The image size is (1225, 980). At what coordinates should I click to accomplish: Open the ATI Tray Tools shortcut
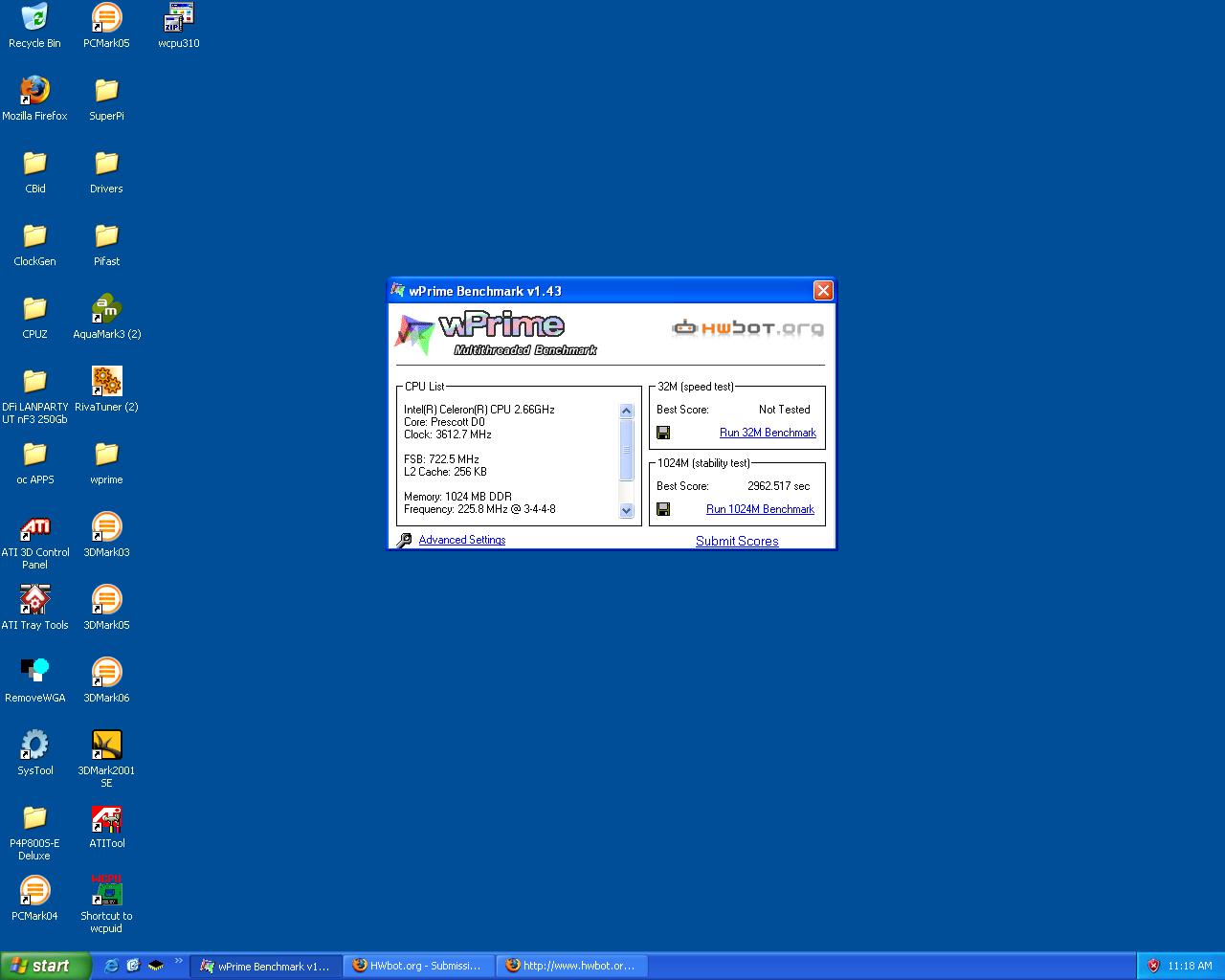tap(34, 609)
